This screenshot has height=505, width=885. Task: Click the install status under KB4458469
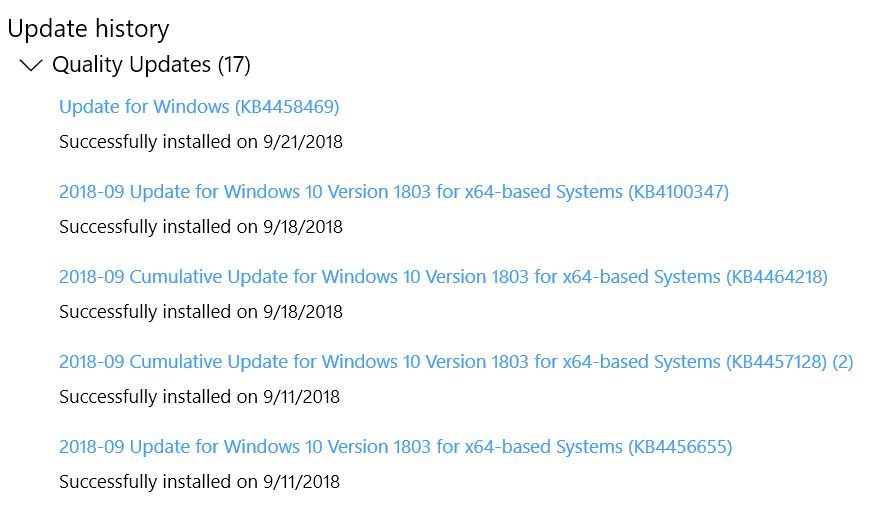(x=200, y=142)
